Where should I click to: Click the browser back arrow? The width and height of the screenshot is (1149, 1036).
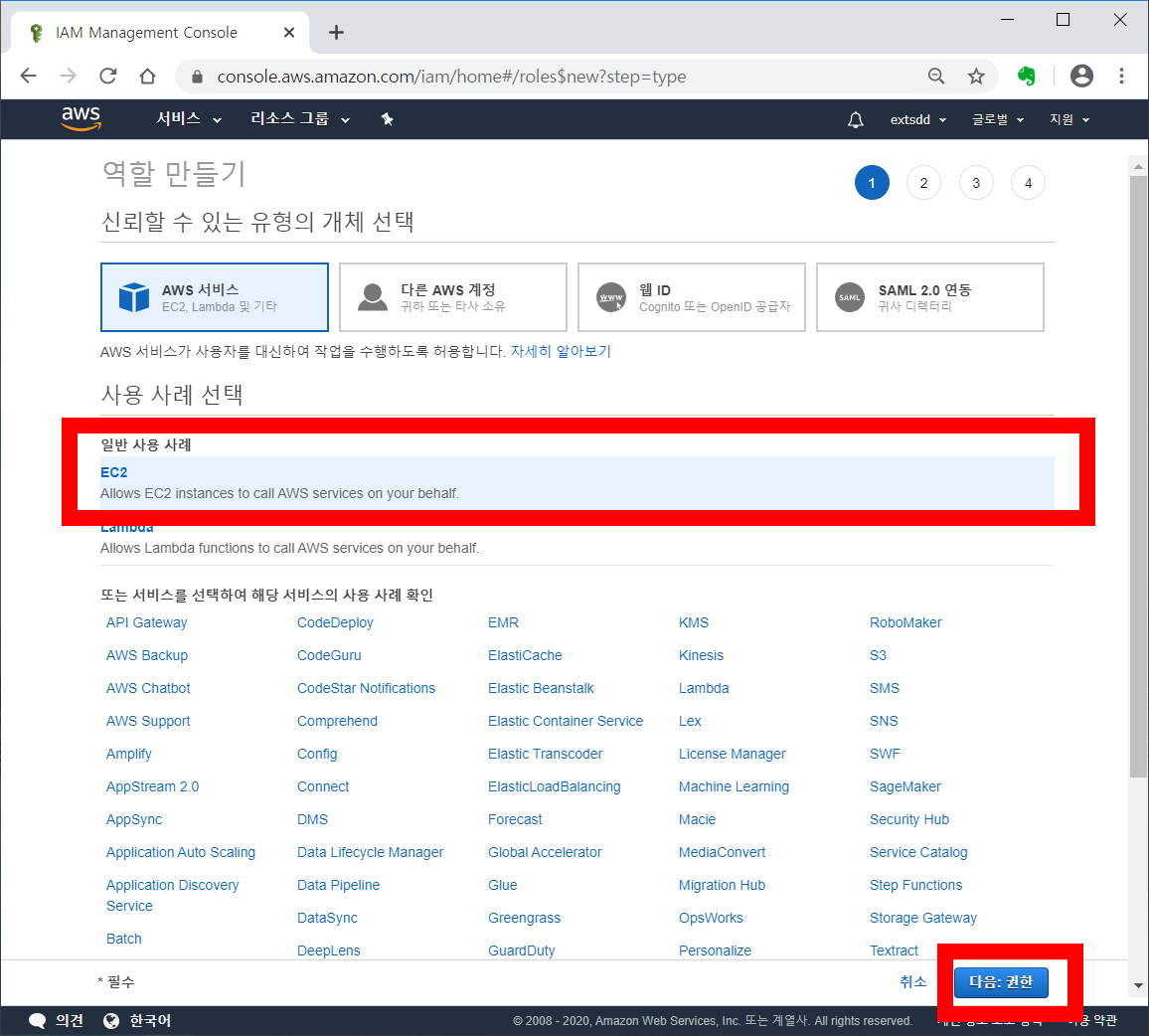(x=28, y=76)
